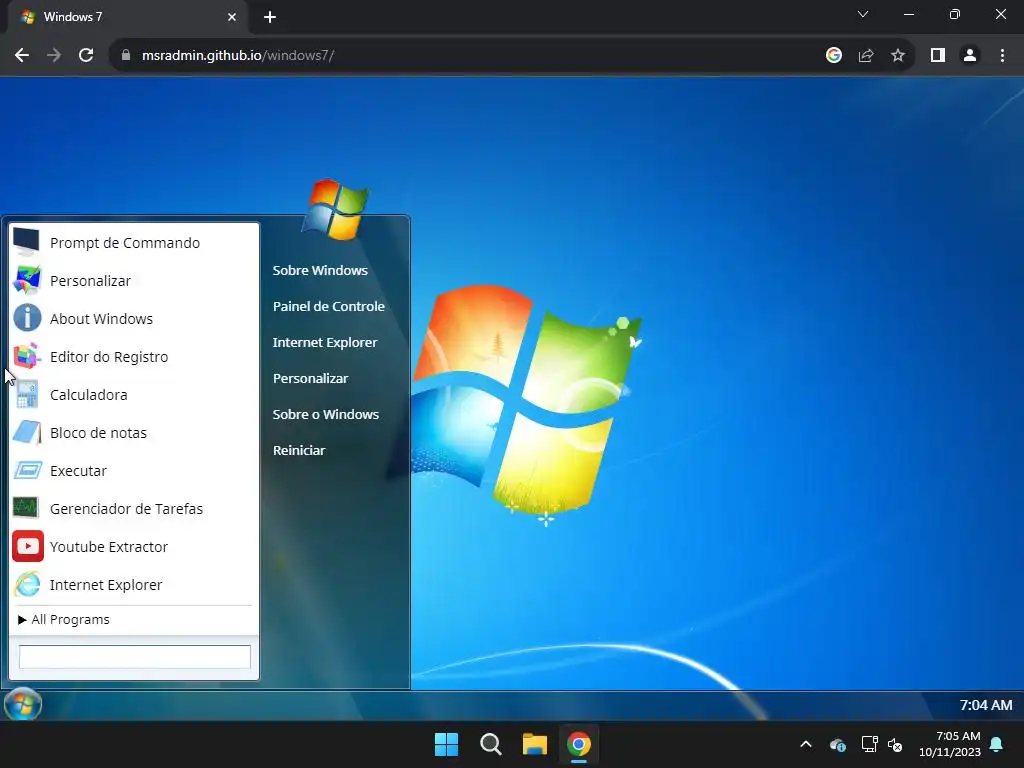Bookmark this page with the star icon
1024x768 pixels.
[x=898, y=56]
